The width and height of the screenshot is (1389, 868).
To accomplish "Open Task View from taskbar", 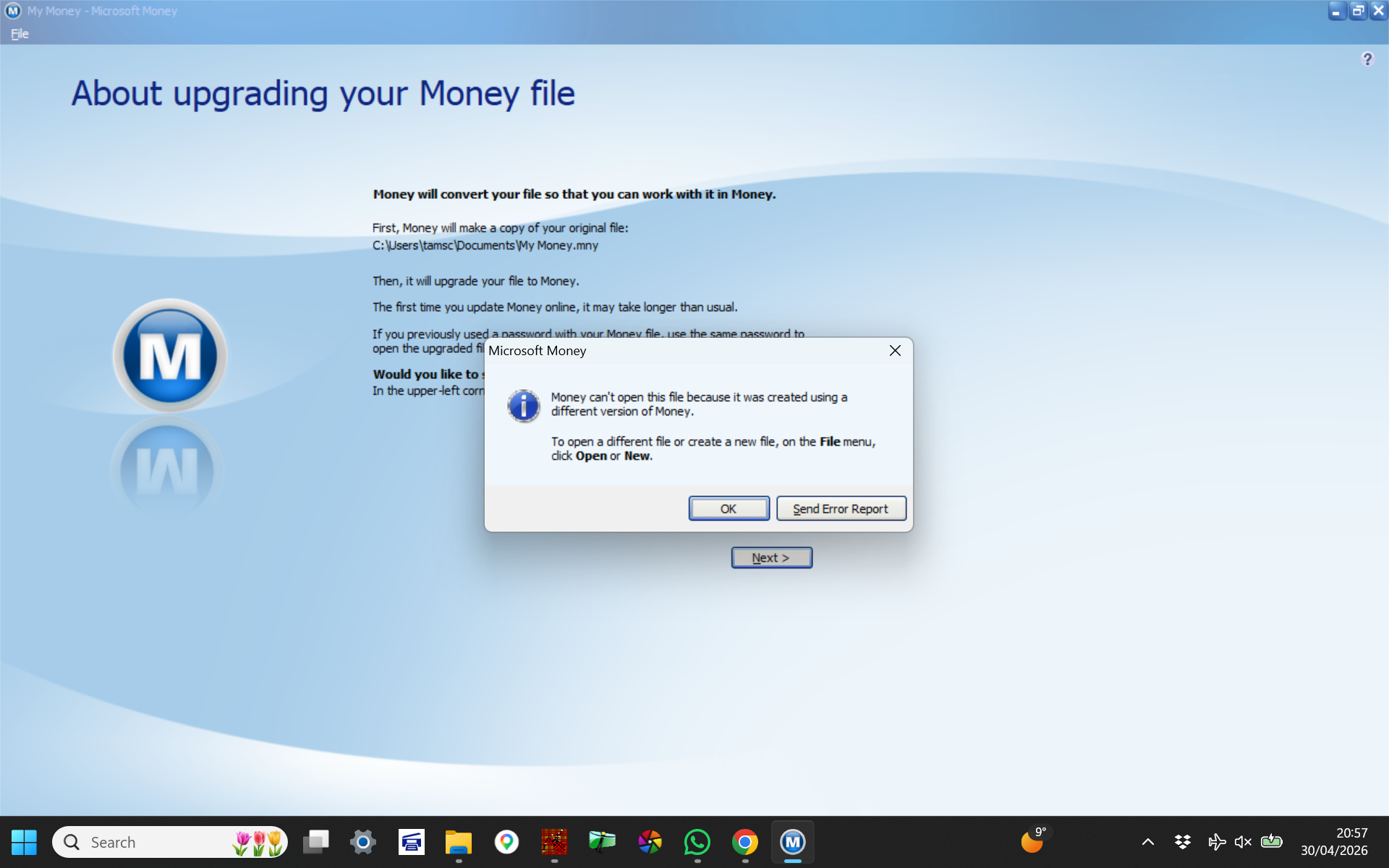I will (x=315, y=842).
